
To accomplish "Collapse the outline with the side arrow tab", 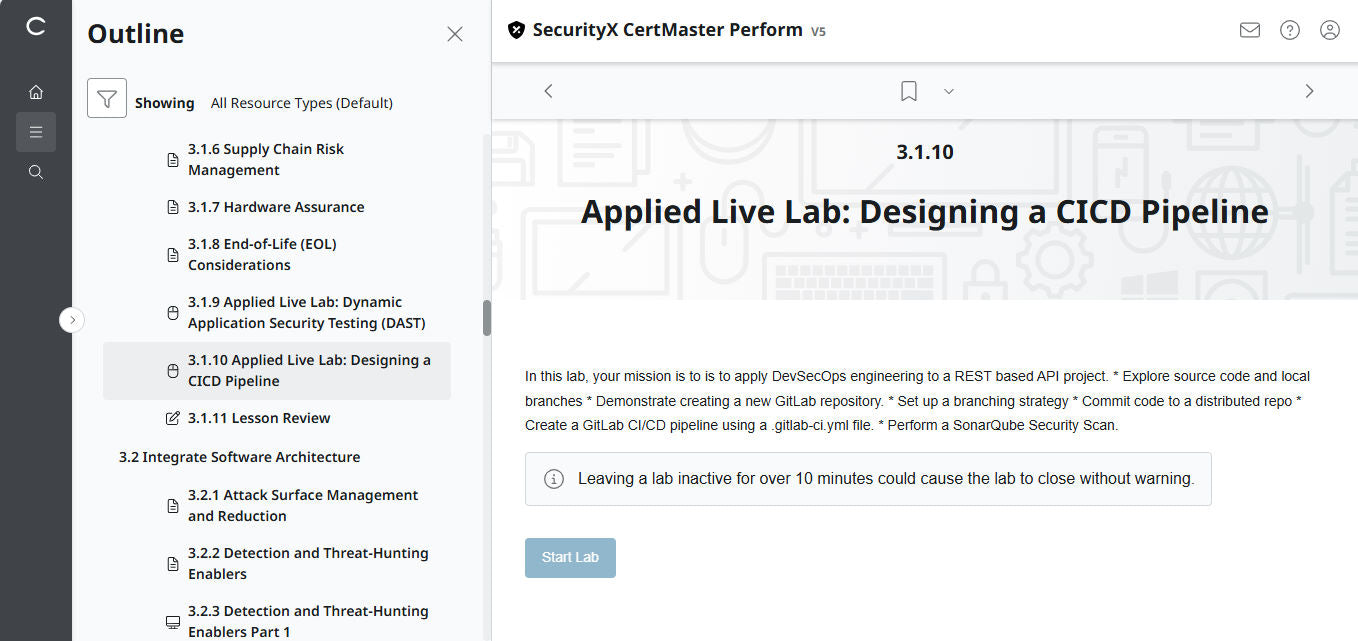I will pos(71,319).
